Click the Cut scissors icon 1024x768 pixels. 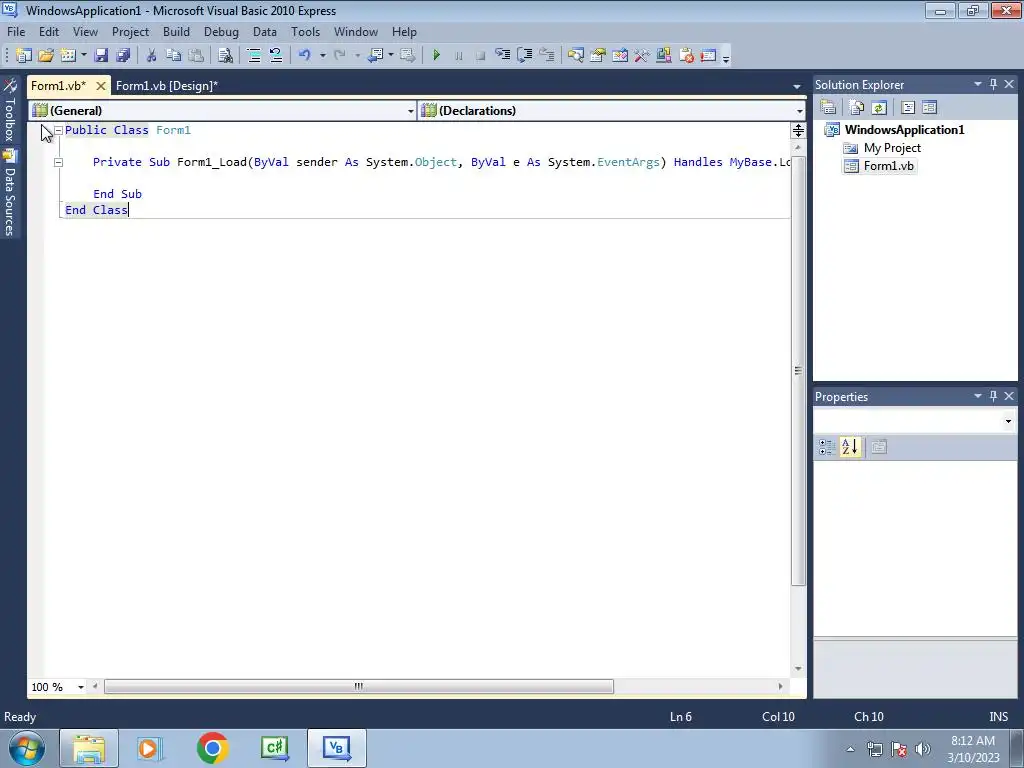pos(151,56)
